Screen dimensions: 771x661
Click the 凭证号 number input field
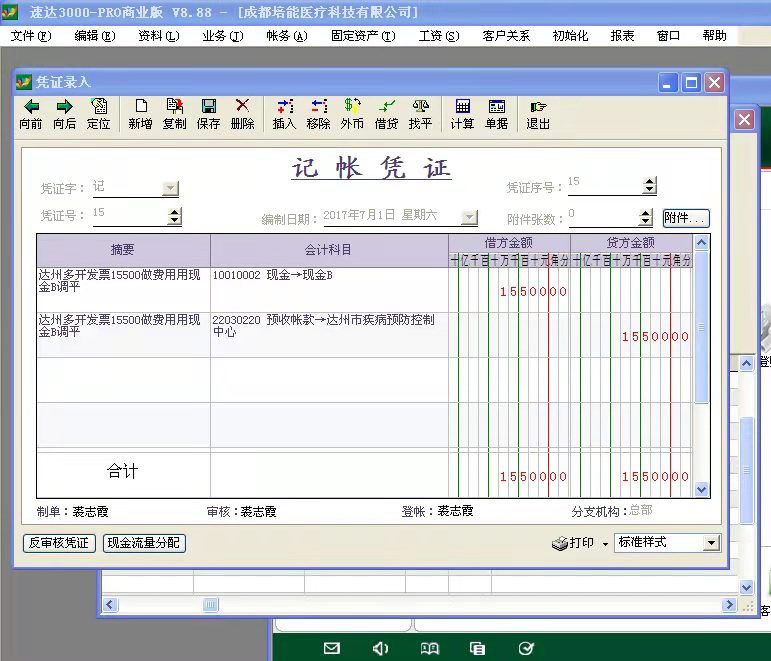click(128, 214)
